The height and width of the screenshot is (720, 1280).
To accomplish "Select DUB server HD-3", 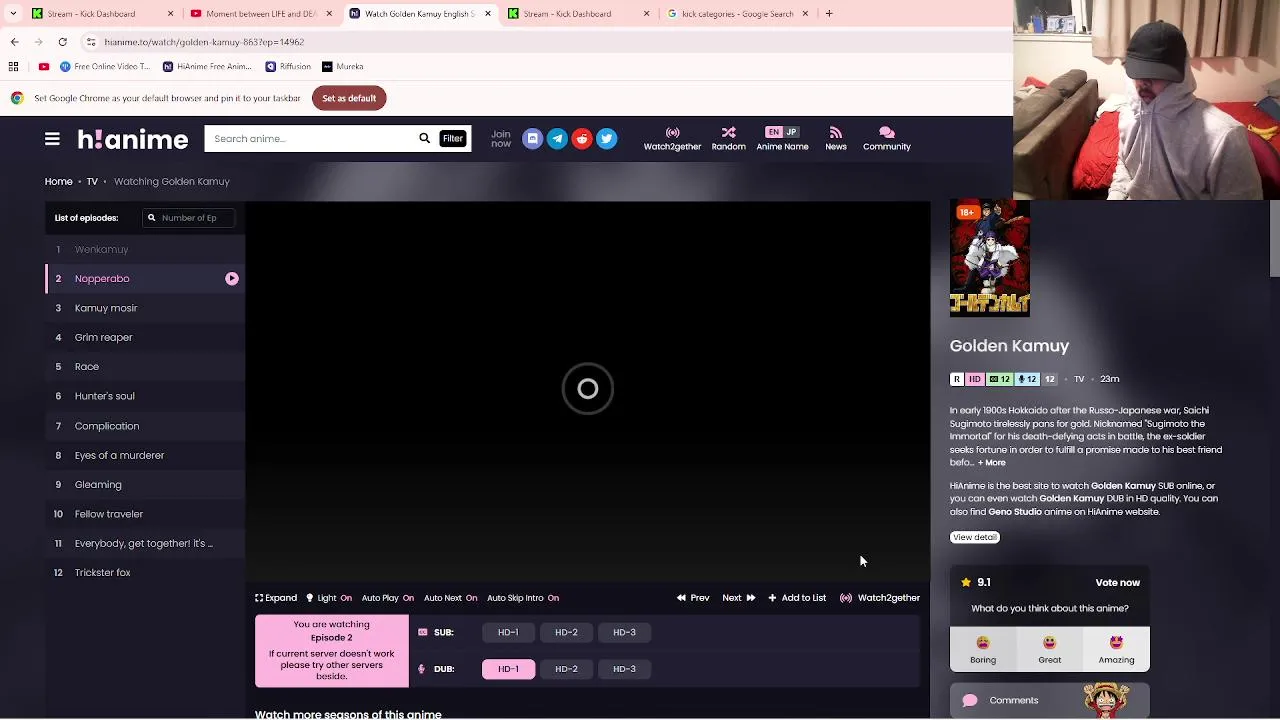I will click(624, 669).
